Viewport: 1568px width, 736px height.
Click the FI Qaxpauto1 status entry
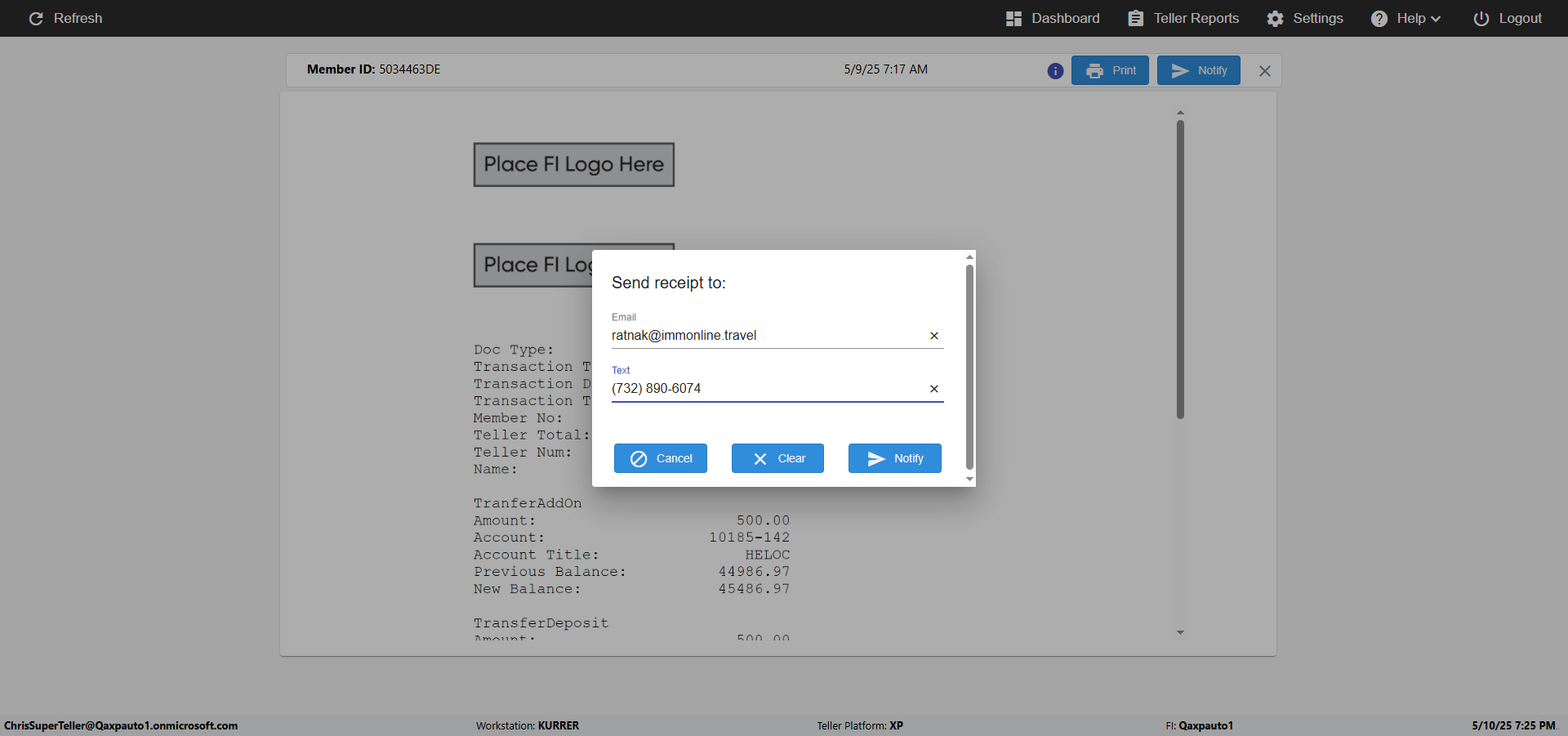pyautogui.click(x=1200, y=725)
